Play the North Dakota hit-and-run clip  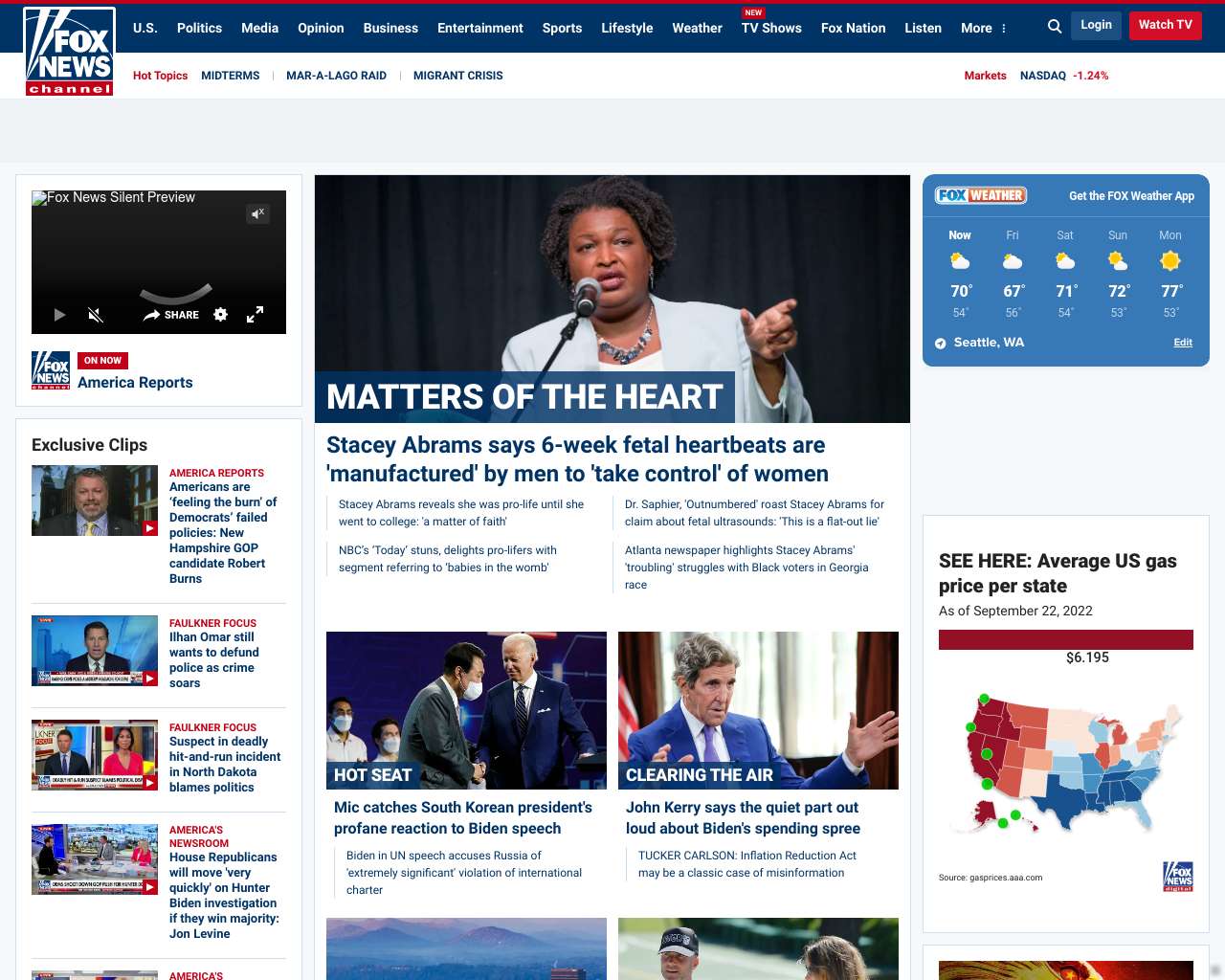pos(95,755)
